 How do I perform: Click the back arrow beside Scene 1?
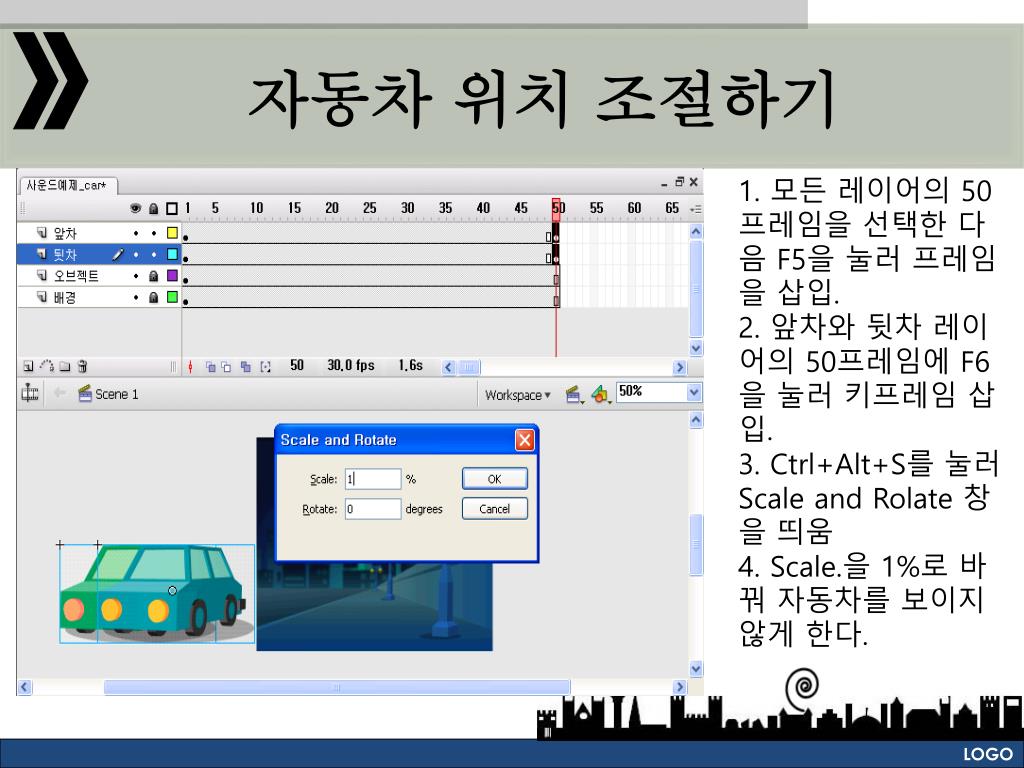pos(59,393)
